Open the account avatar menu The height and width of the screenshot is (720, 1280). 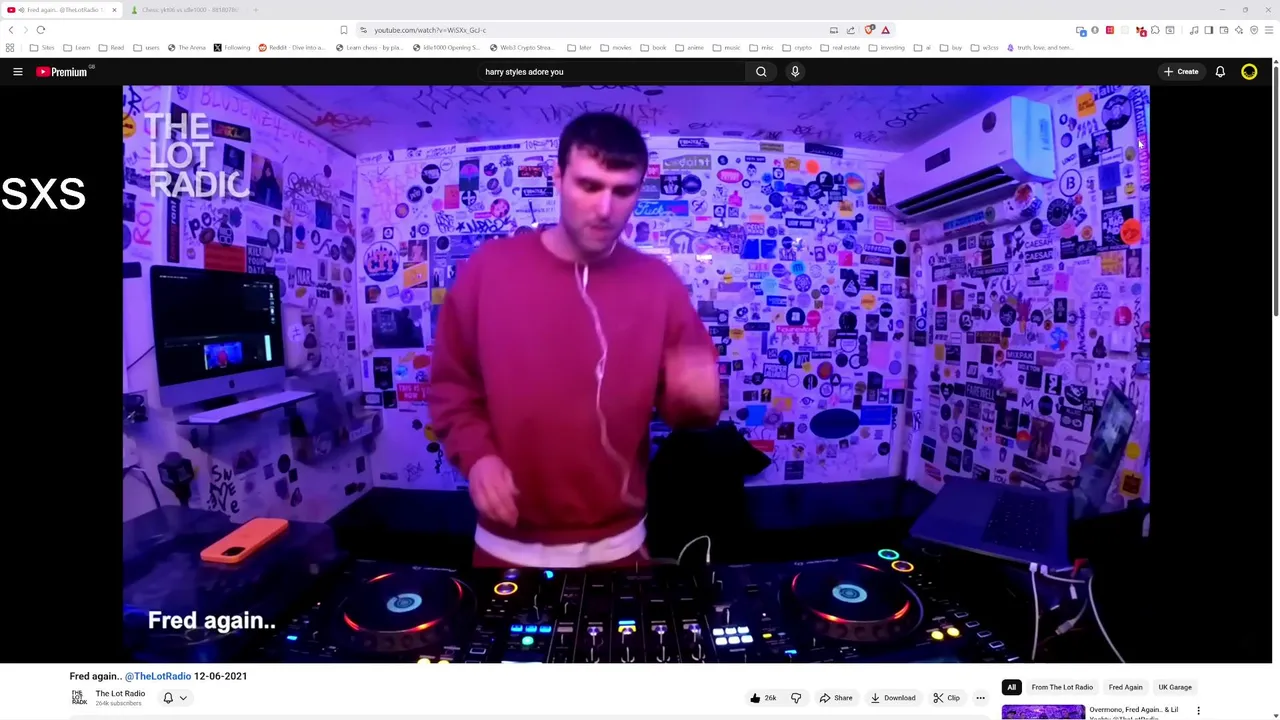point(1249,72)
